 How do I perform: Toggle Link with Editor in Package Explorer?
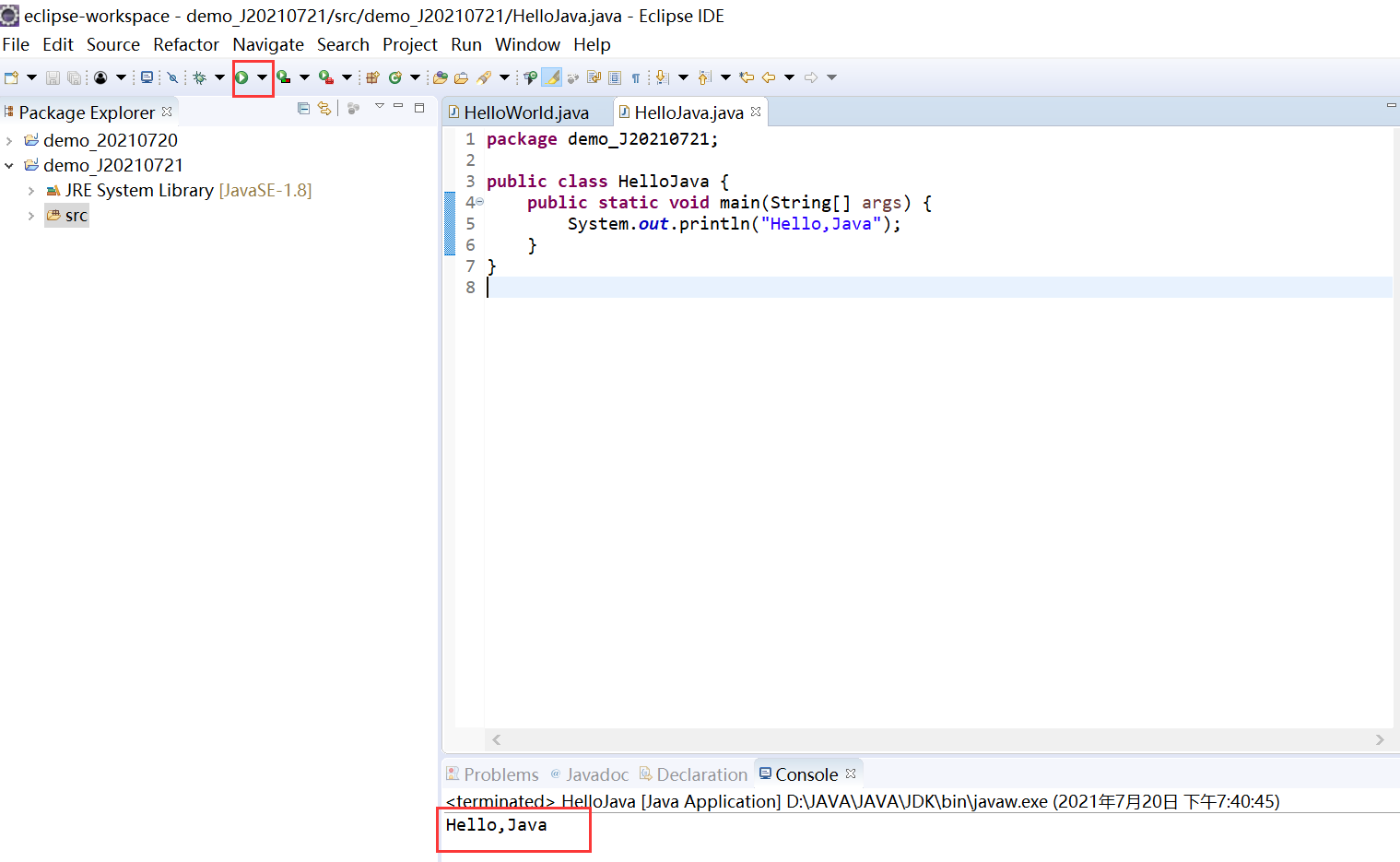coord(324,109)
